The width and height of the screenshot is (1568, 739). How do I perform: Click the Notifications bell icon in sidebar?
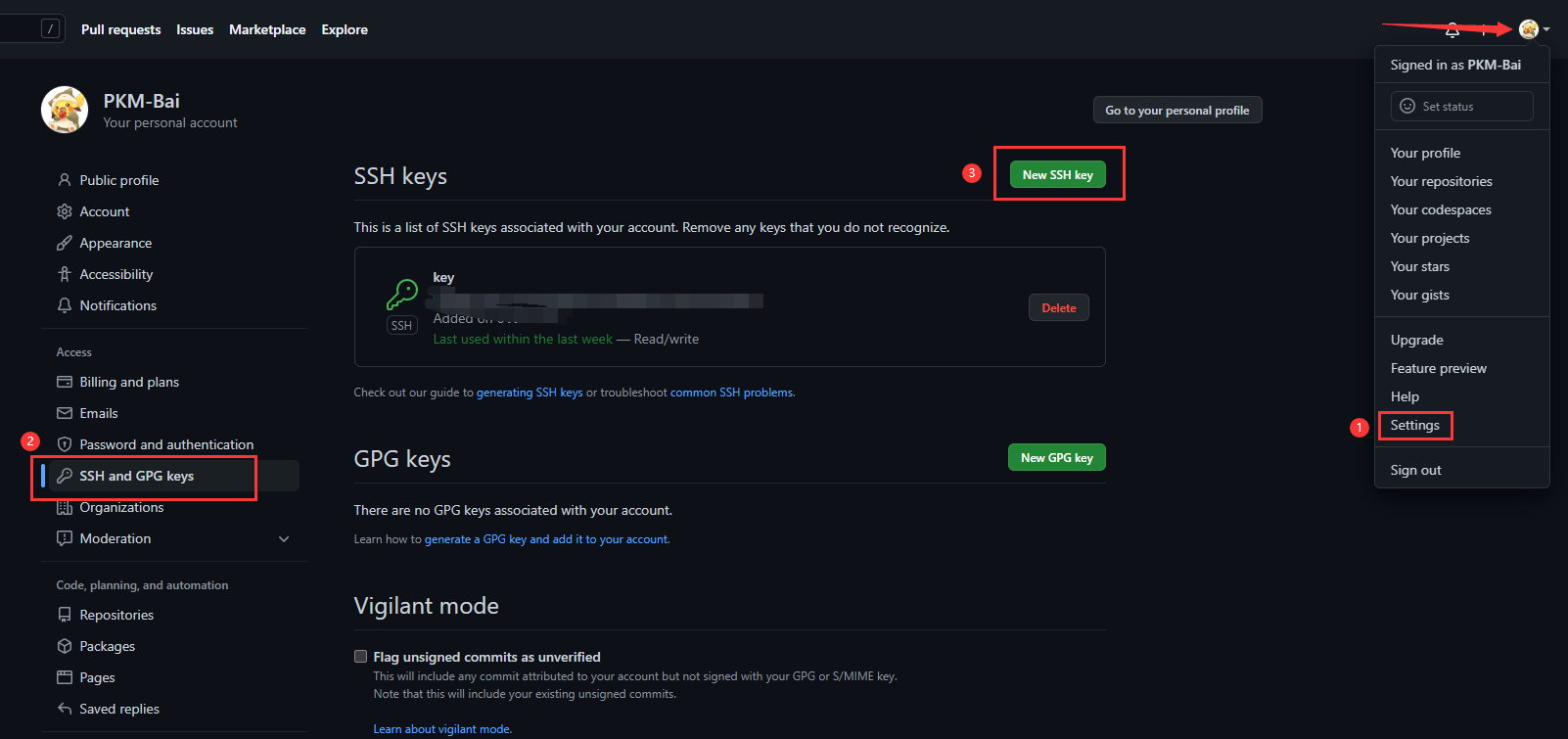tap(65, 305)
